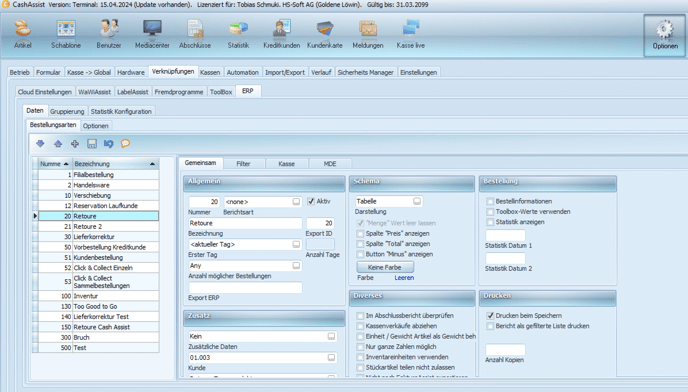Open the Gruppierung tab

coord(67,111)
